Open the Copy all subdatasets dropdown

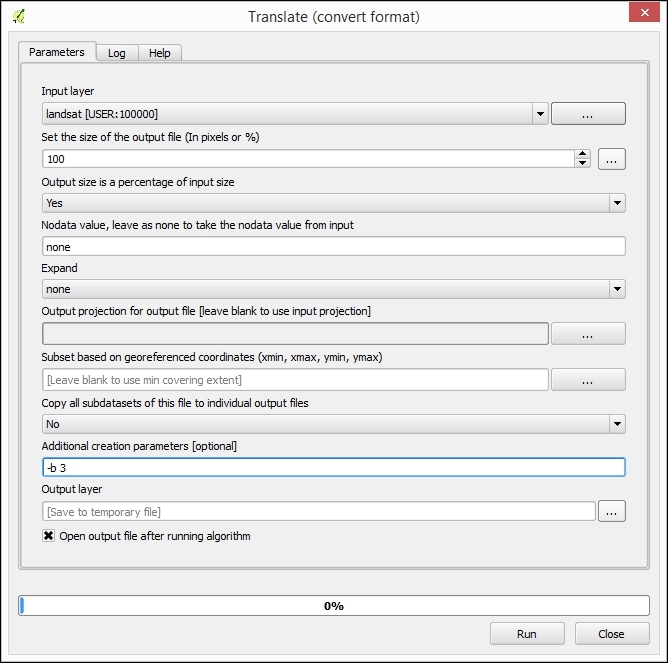pos(334,424)
